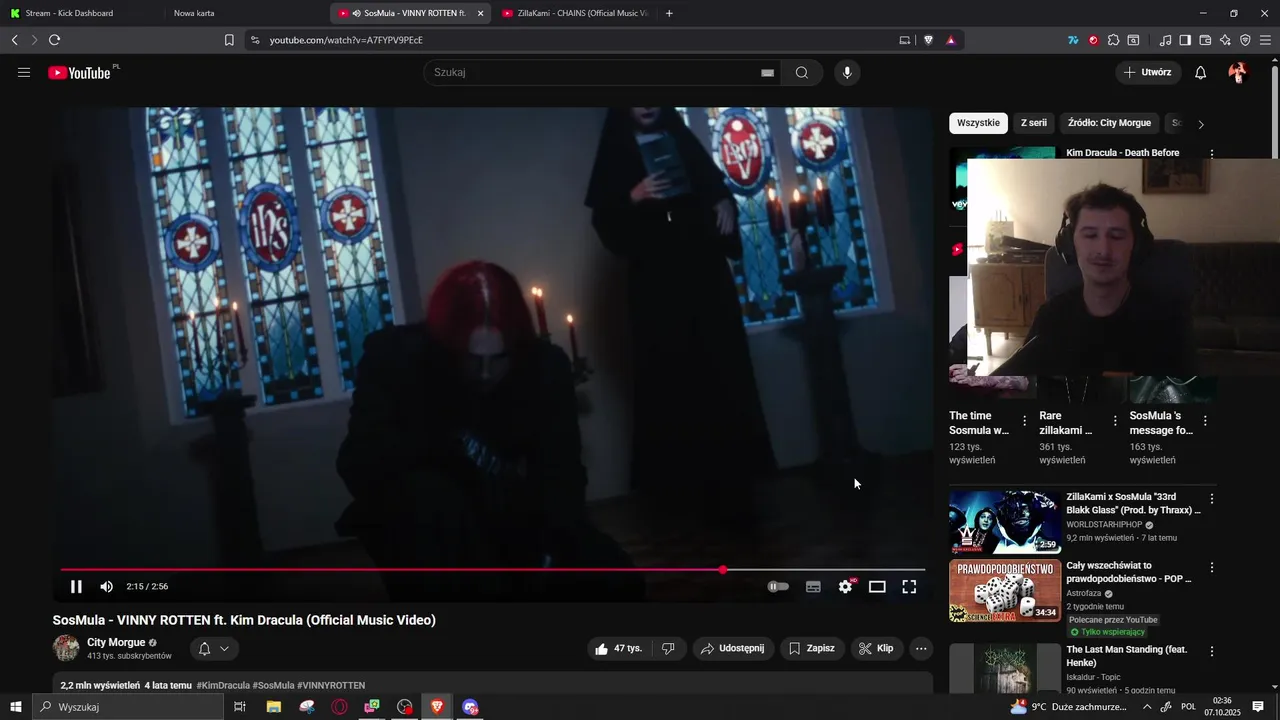Open the 33rd Blakk Glass video thumbnail
This screenshot has width=1280, height=720.
(x=1005, y=522)
